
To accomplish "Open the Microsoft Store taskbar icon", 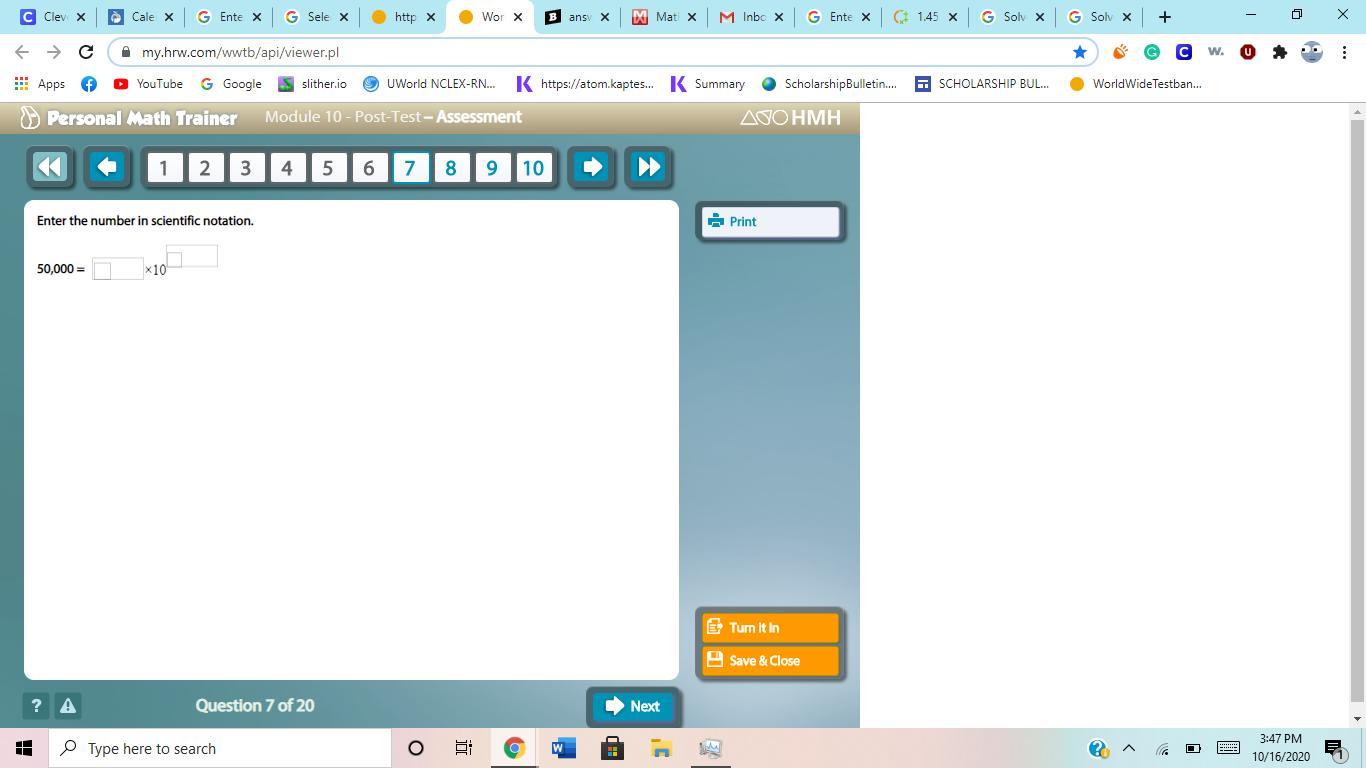I will (x=612, y=748).
